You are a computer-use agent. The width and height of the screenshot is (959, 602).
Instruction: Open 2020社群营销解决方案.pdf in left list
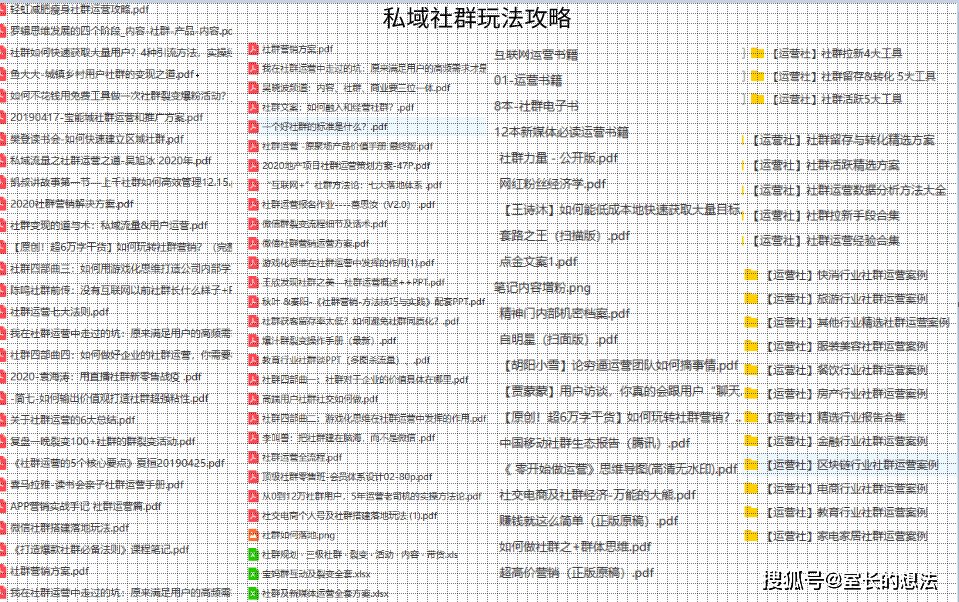[72, 204]
